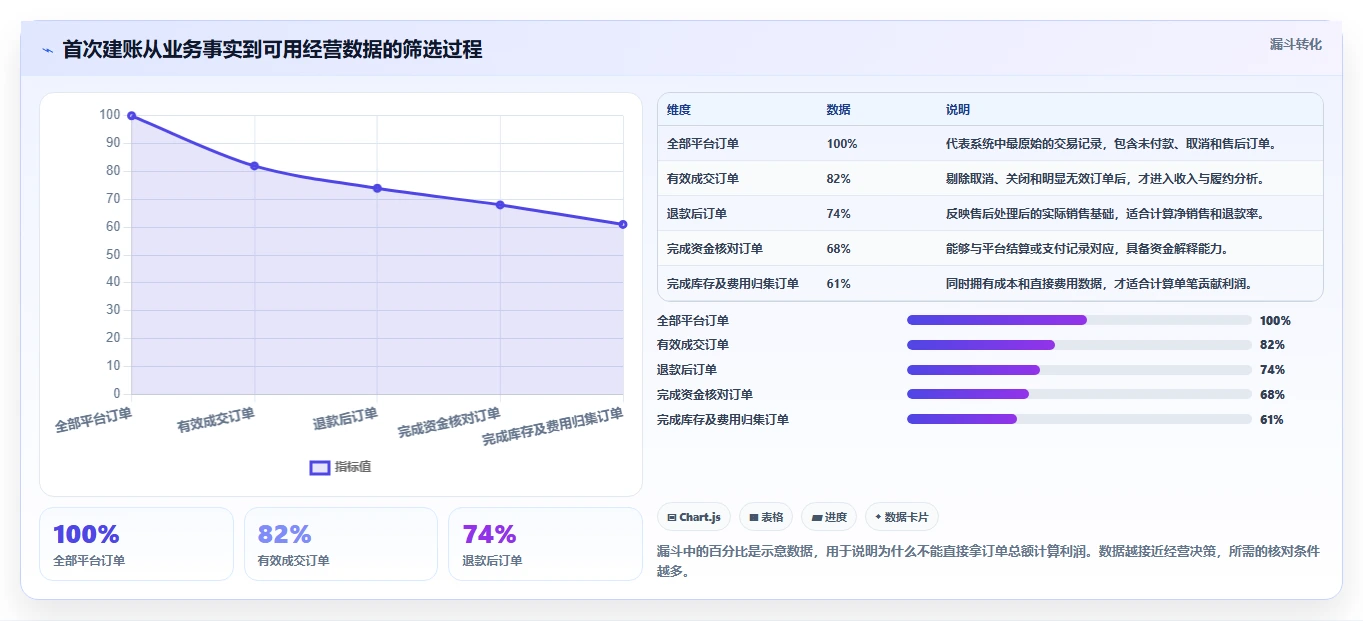Viewport: 1363px width, 621px height.
Task: Click the icon in the Chart.js chip
Action: coord(672,518)
